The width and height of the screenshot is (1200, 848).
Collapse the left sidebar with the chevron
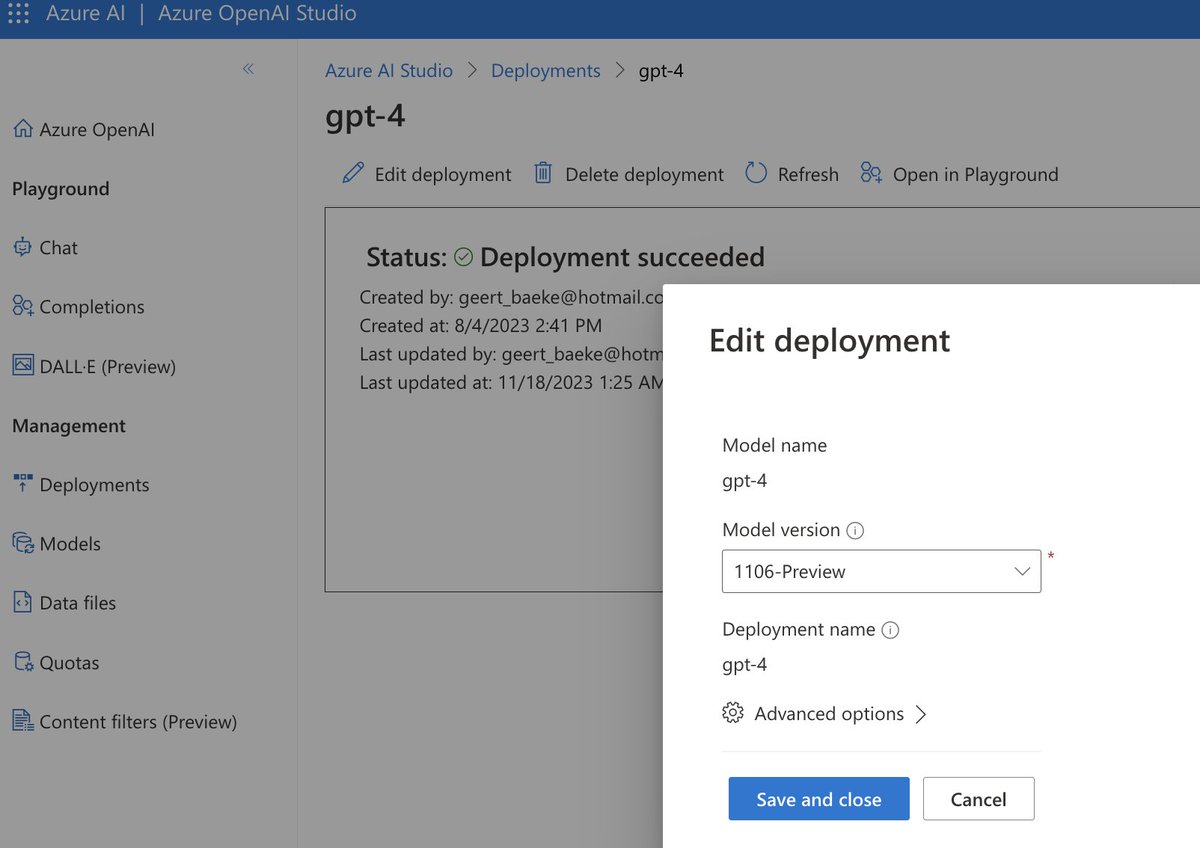(x=248, y=69)
